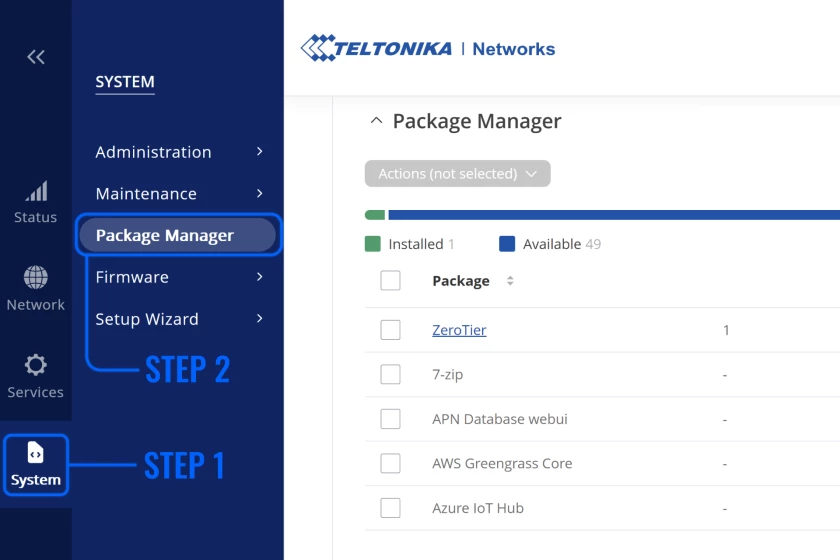Viewport: 840px width, 560px height.
Task: Open the Firmware menu item
Action: (178, 277)
